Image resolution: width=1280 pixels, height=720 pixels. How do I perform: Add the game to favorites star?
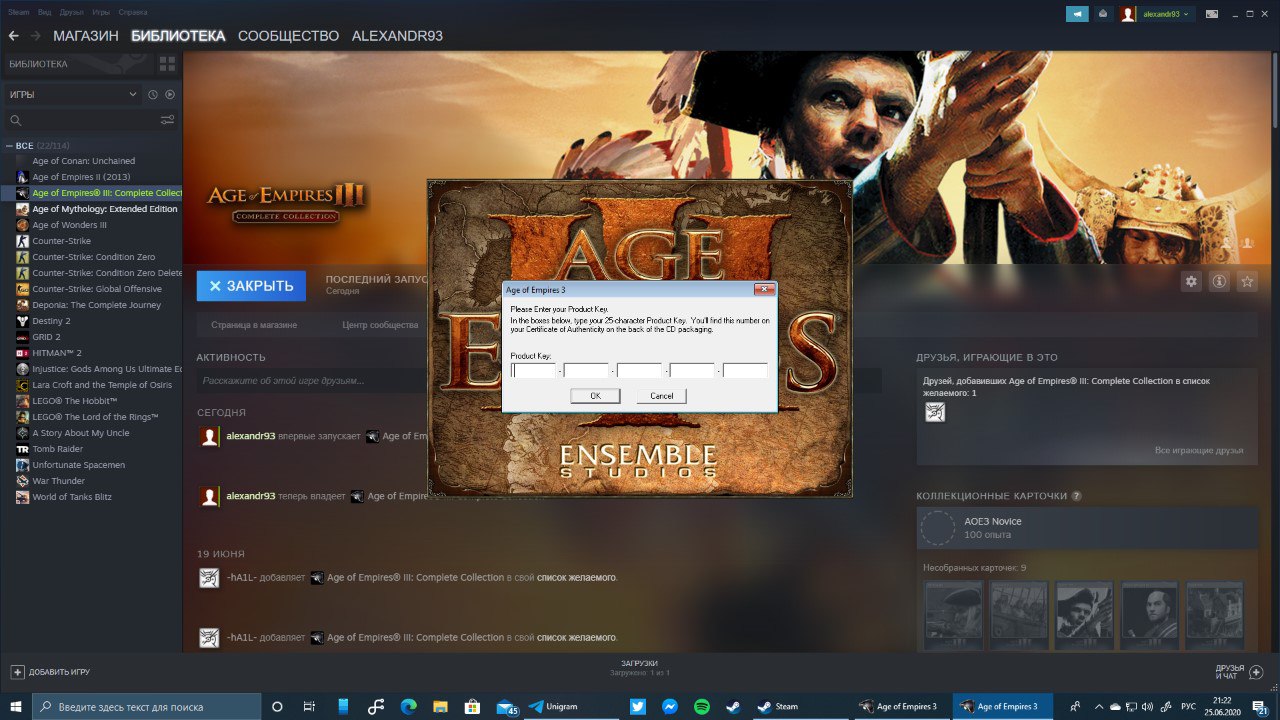click(1247, 282)
